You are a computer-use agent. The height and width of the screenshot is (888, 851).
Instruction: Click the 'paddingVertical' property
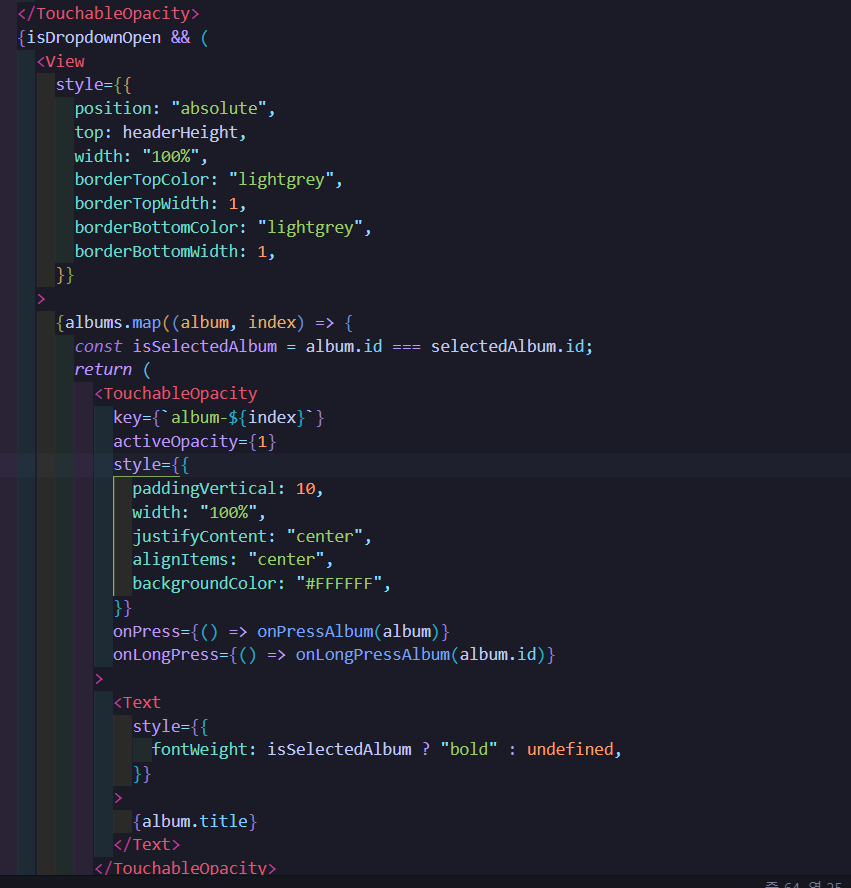(204, 489)
